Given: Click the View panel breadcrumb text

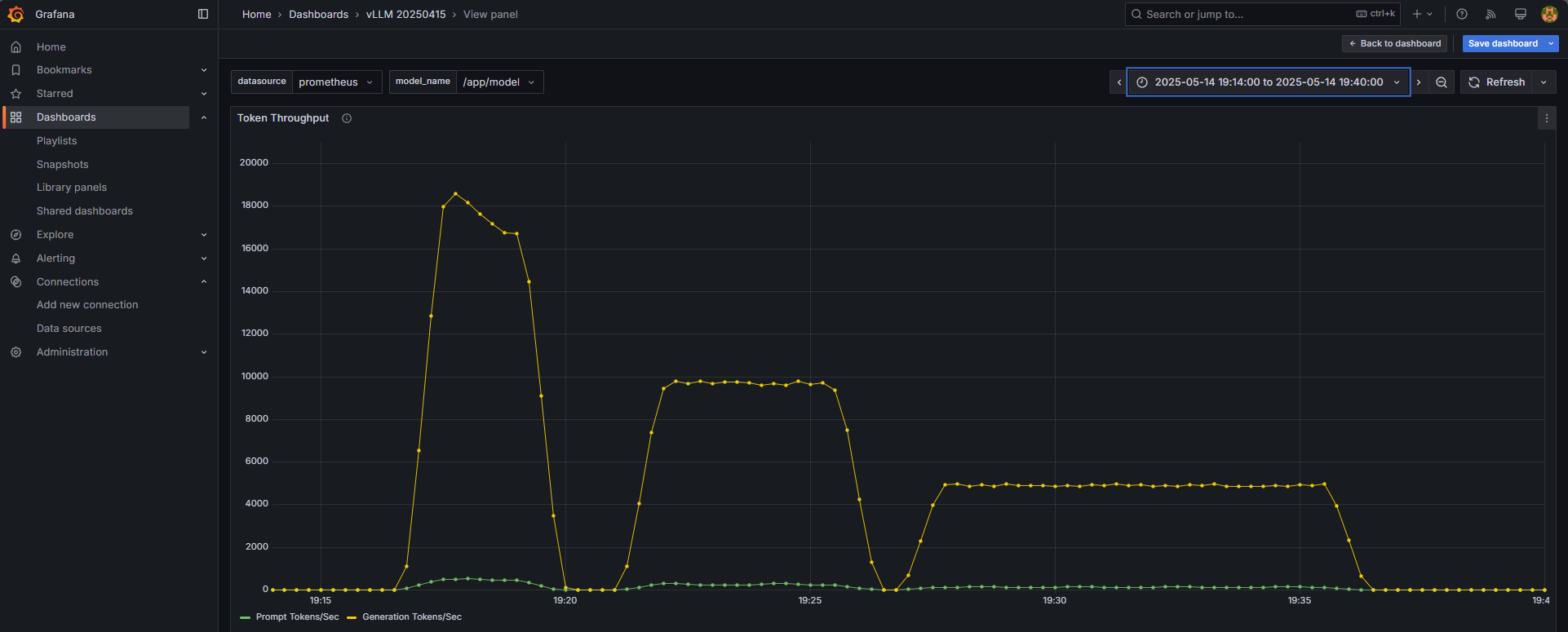Looking at the screenshot, I should (490, 15).
